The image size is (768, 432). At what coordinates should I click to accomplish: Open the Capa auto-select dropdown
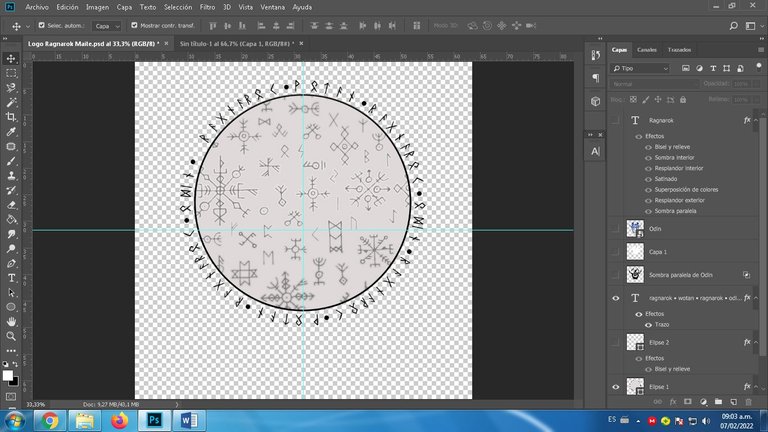(107, 25)
